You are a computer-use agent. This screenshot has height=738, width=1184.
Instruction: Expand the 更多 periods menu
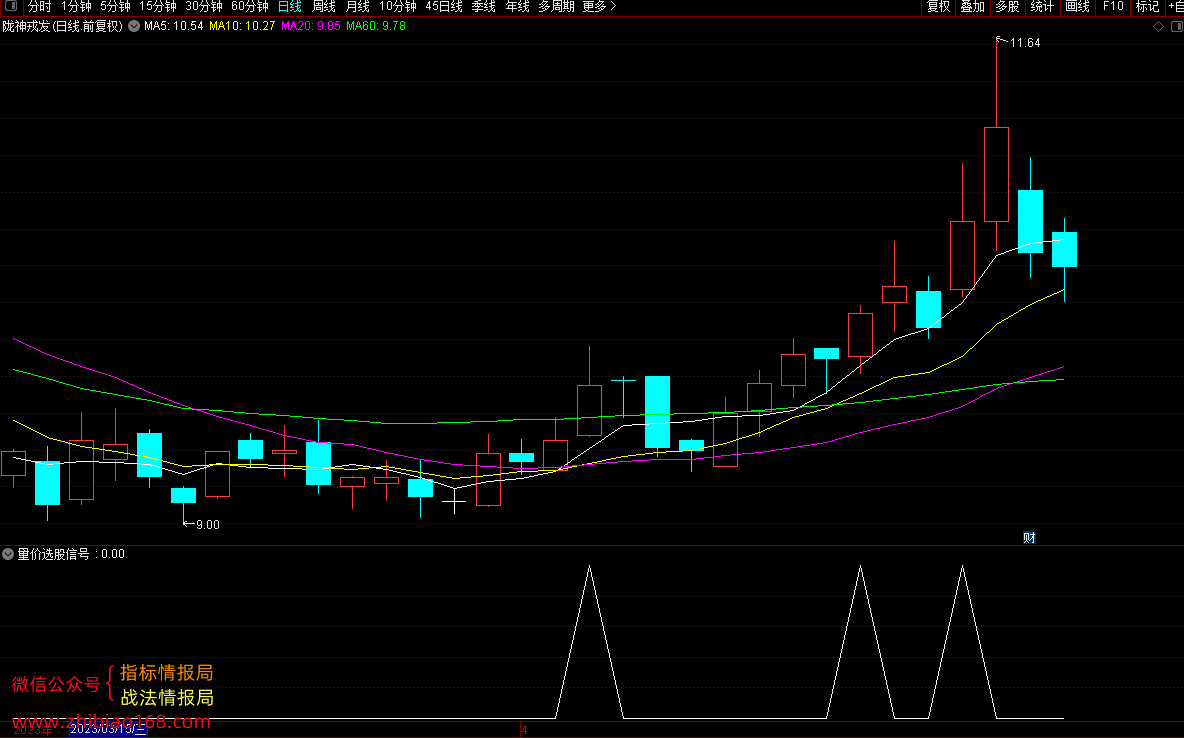[600, 7]
